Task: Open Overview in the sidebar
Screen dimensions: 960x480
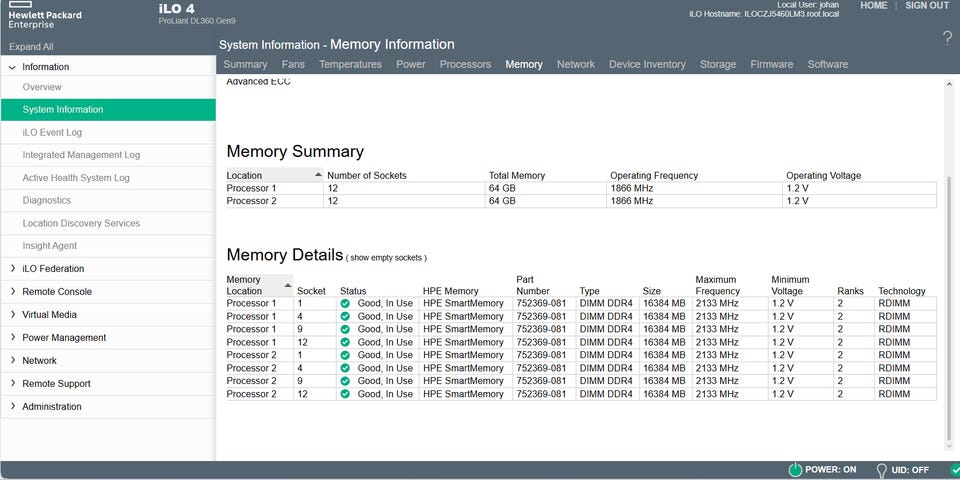Action: pyautogui.click(x=42, y=87)
